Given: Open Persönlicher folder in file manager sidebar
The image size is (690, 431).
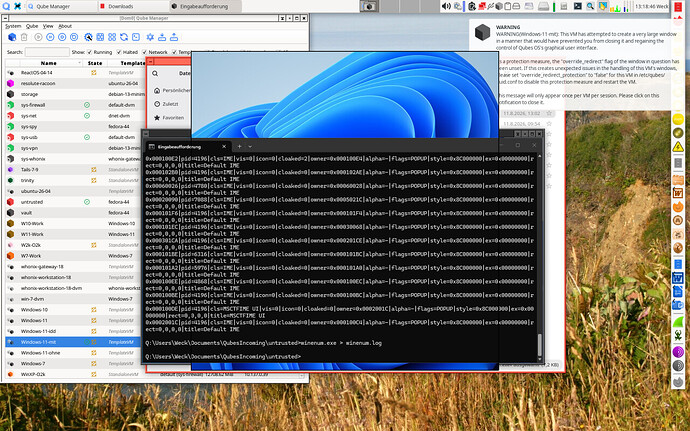Looking at the screenshot, I should pyautogui.click(x=172, y=90).
